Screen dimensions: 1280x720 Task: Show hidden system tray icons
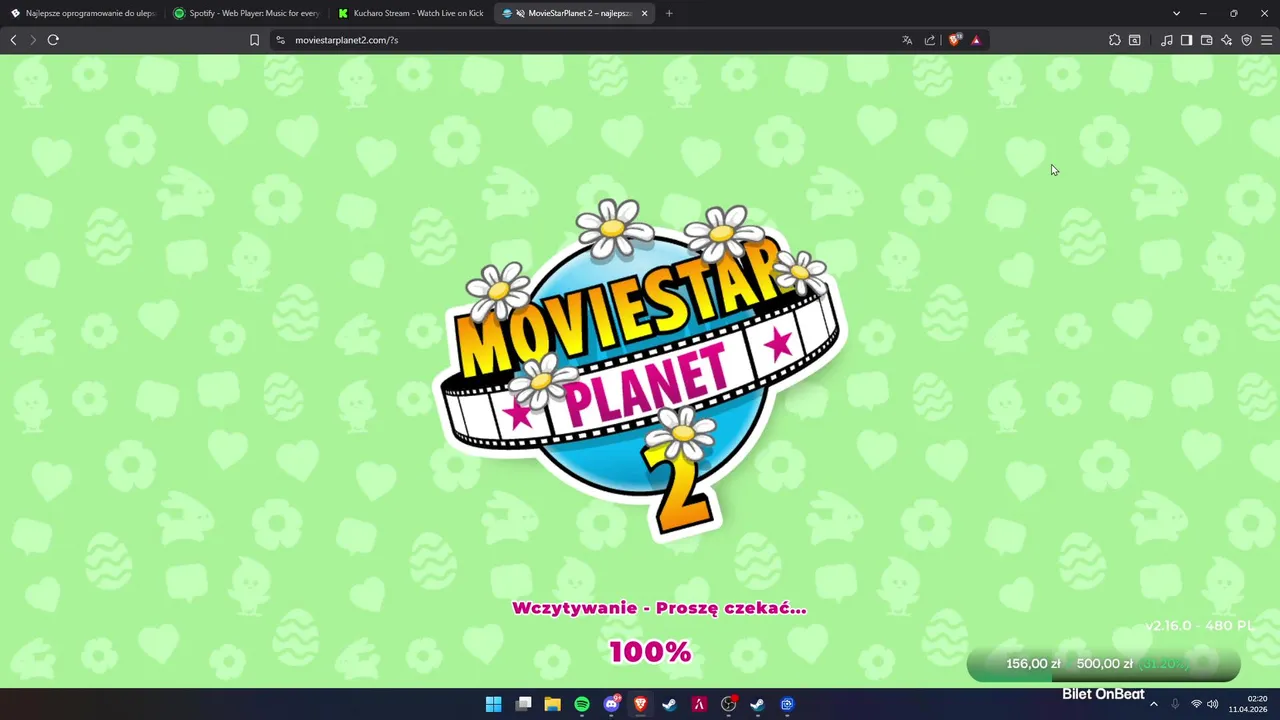(1154, 704)
